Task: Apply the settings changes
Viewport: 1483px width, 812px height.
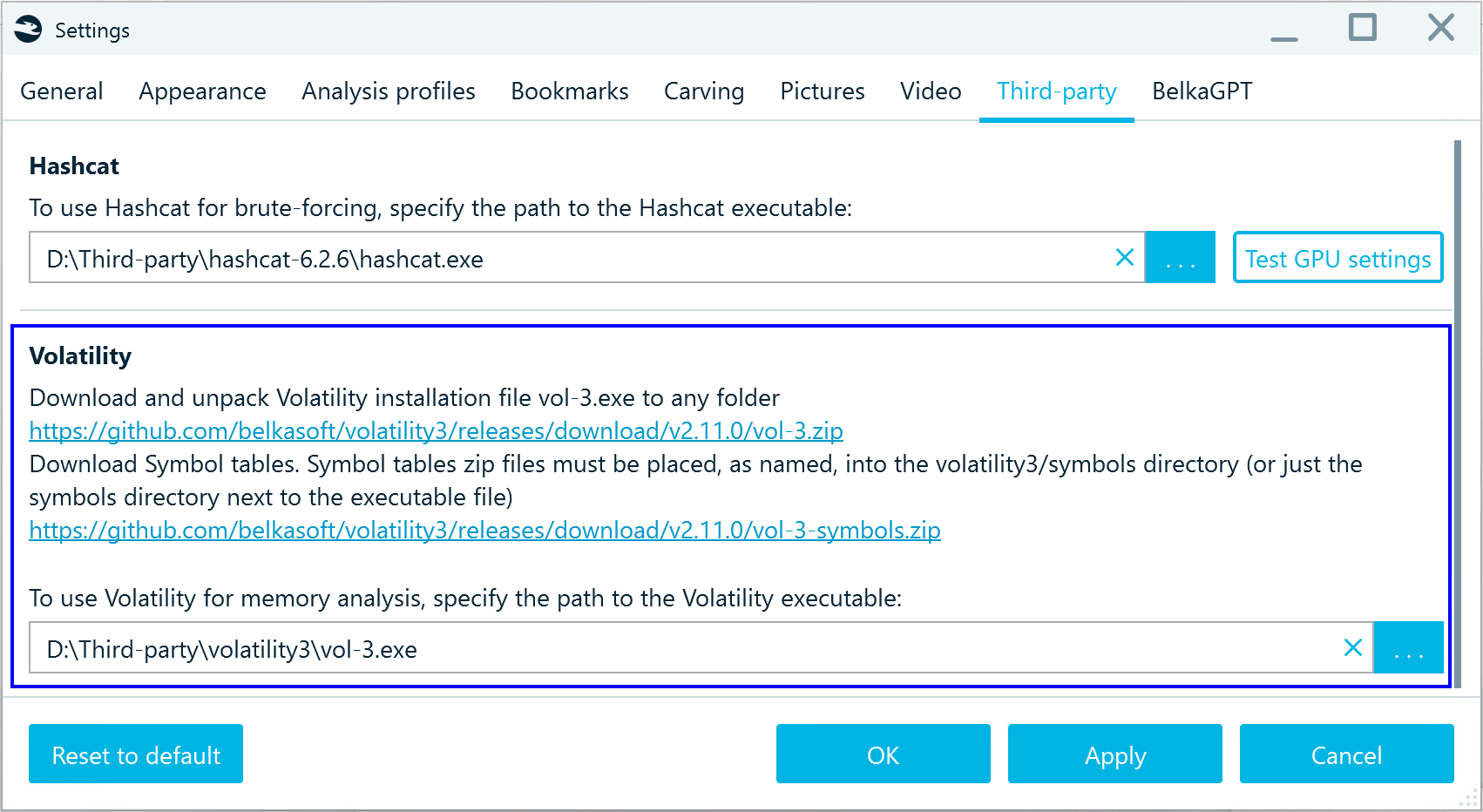Action: (1115, 754)
